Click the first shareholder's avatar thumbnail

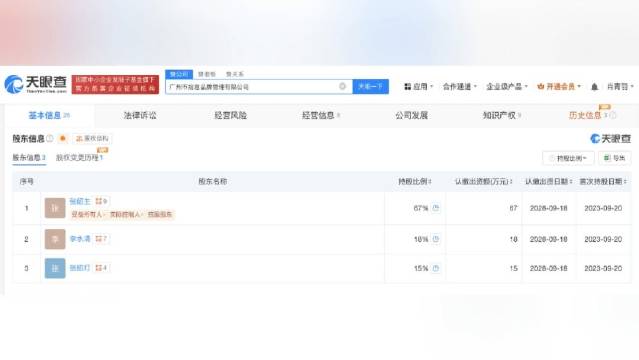pyautogui.click(x=55, y=208)
